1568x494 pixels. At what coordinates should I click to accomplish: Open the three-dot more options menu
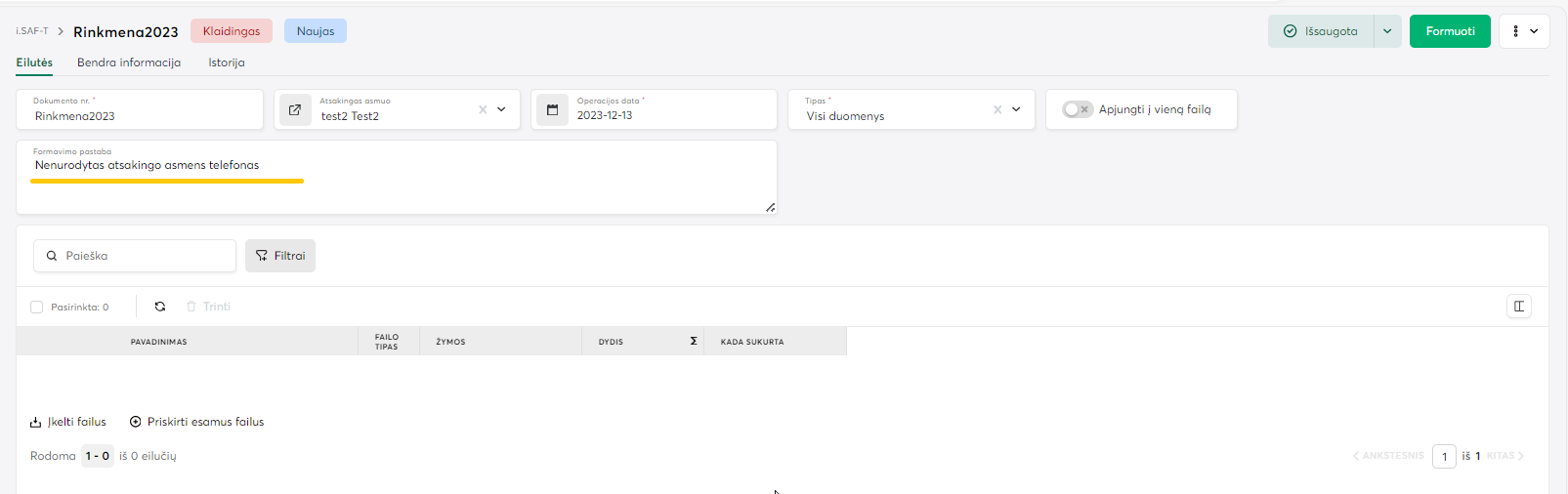pos(1524,31)
